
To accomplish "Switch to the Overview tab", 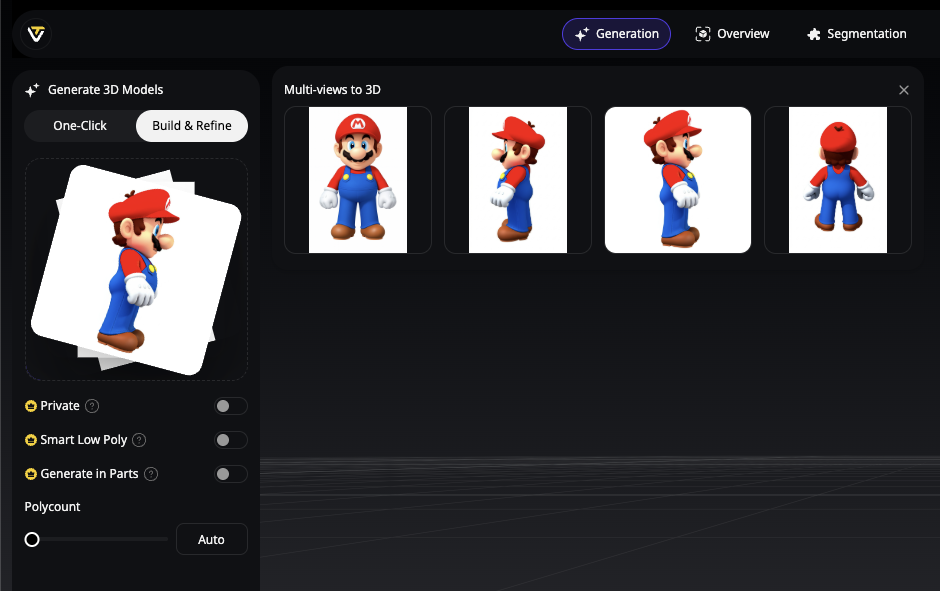I will pyautogui.click(x=732, y=34).
